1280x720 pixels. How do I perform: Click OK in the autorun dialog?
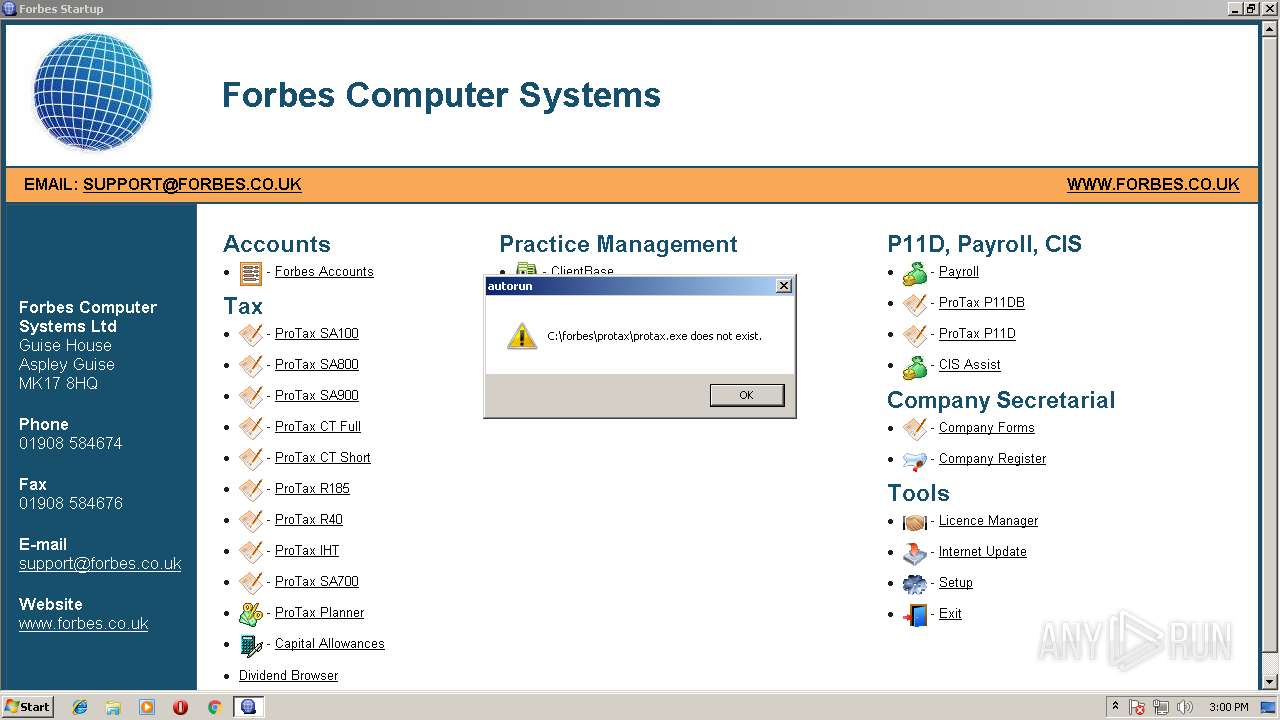pos(746,395)
